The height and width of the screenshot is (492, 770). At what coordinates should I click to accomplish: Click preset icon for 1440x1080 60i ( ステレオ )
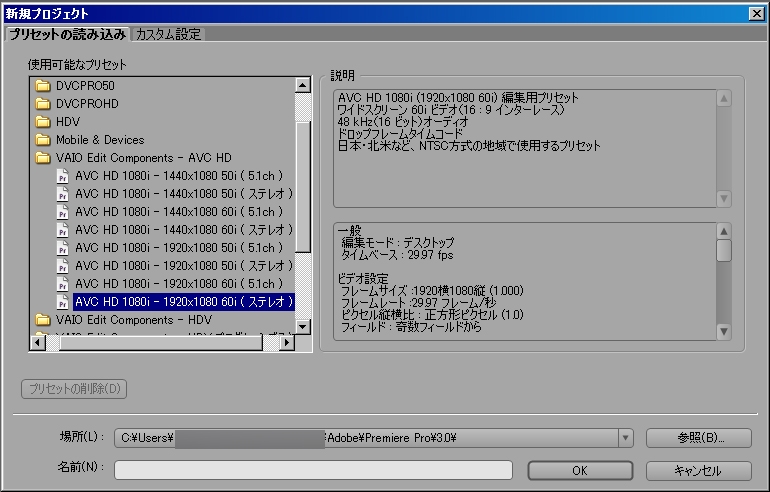point(62,230)
